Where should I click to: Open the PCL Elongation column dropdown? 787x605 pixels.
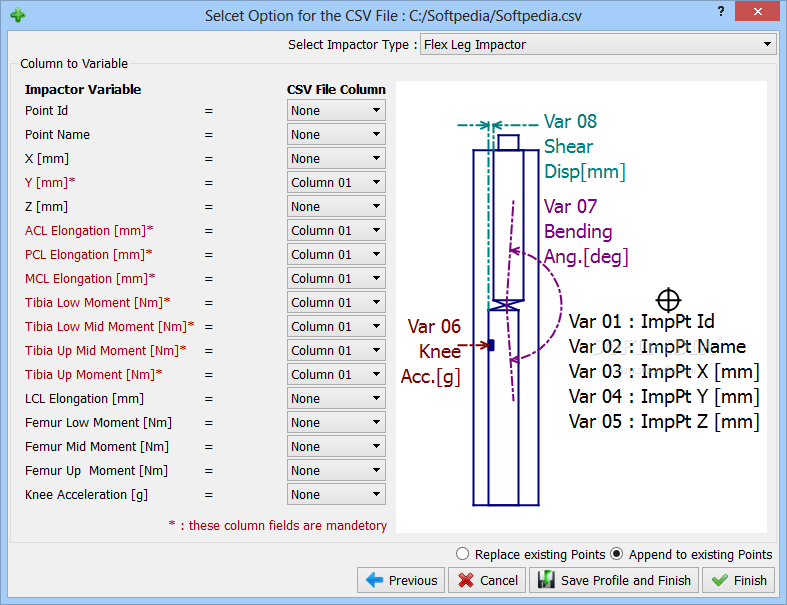tap(336, 255)
